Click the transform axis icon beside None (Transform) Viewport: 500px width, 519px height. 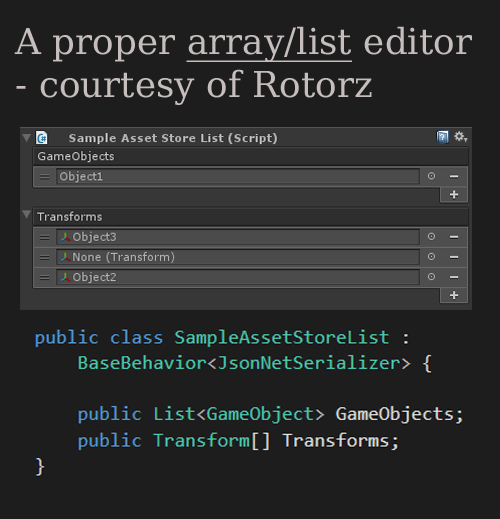pyautogui.click(x=65, y=257)
